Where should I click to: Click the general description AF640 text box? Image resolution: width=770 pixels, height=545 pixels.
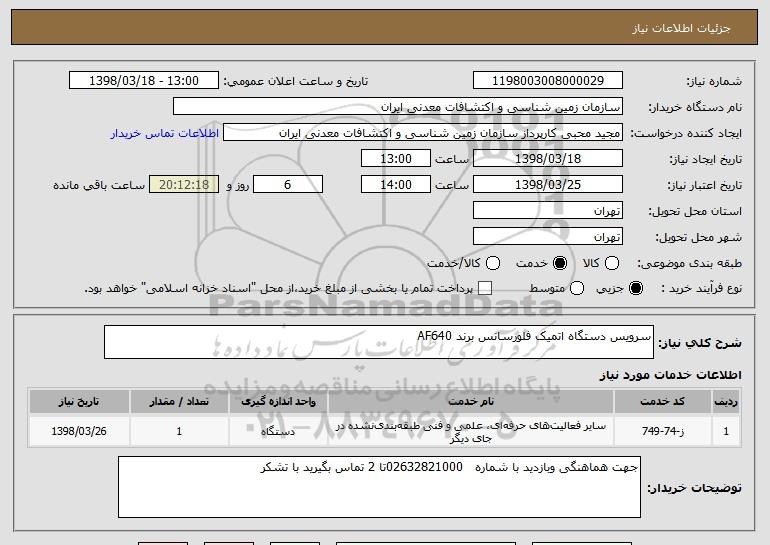tap(379, 342)
